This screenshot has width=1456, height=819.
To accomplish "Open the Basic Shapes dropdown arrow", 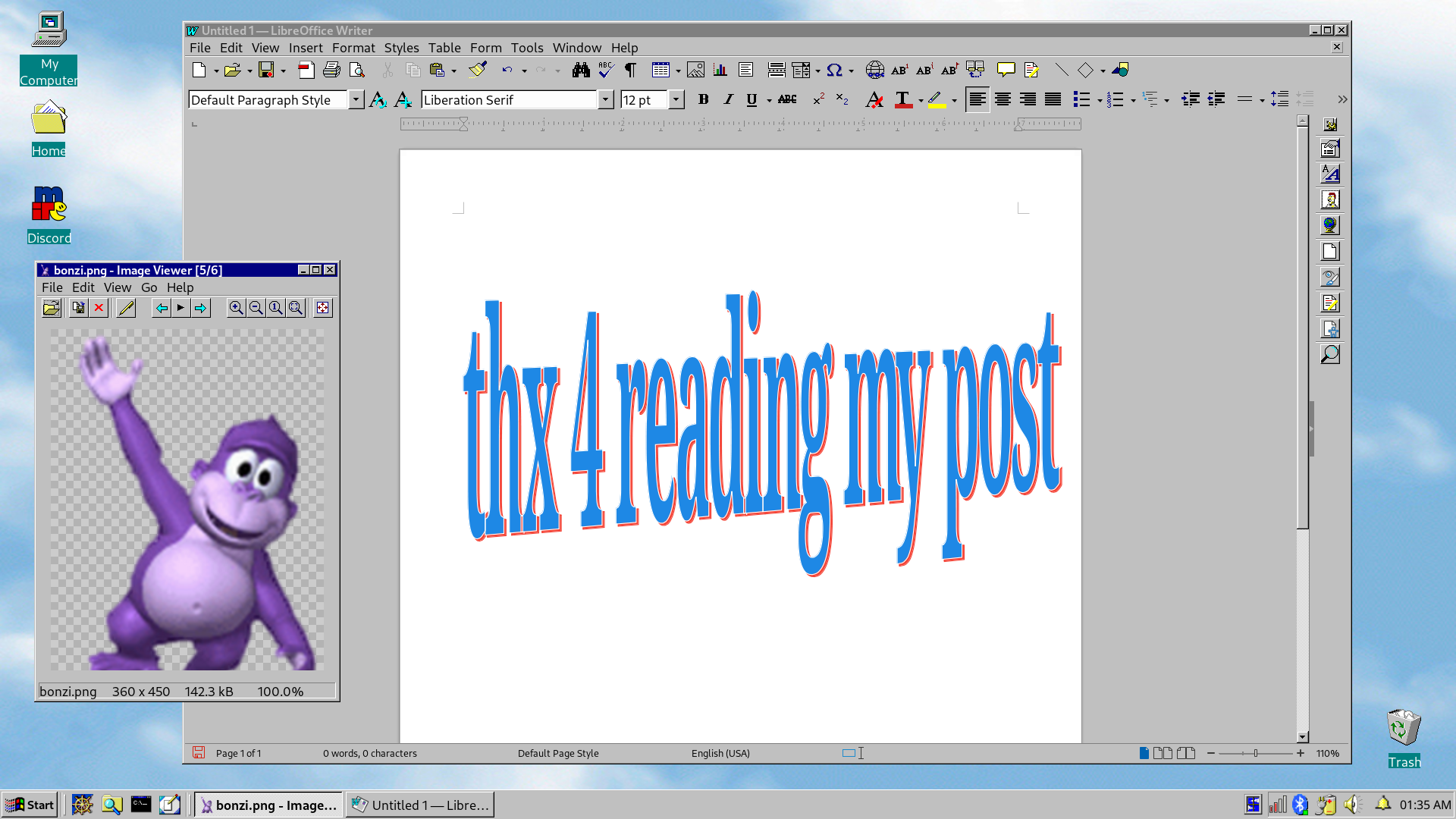I will 1103,71.
